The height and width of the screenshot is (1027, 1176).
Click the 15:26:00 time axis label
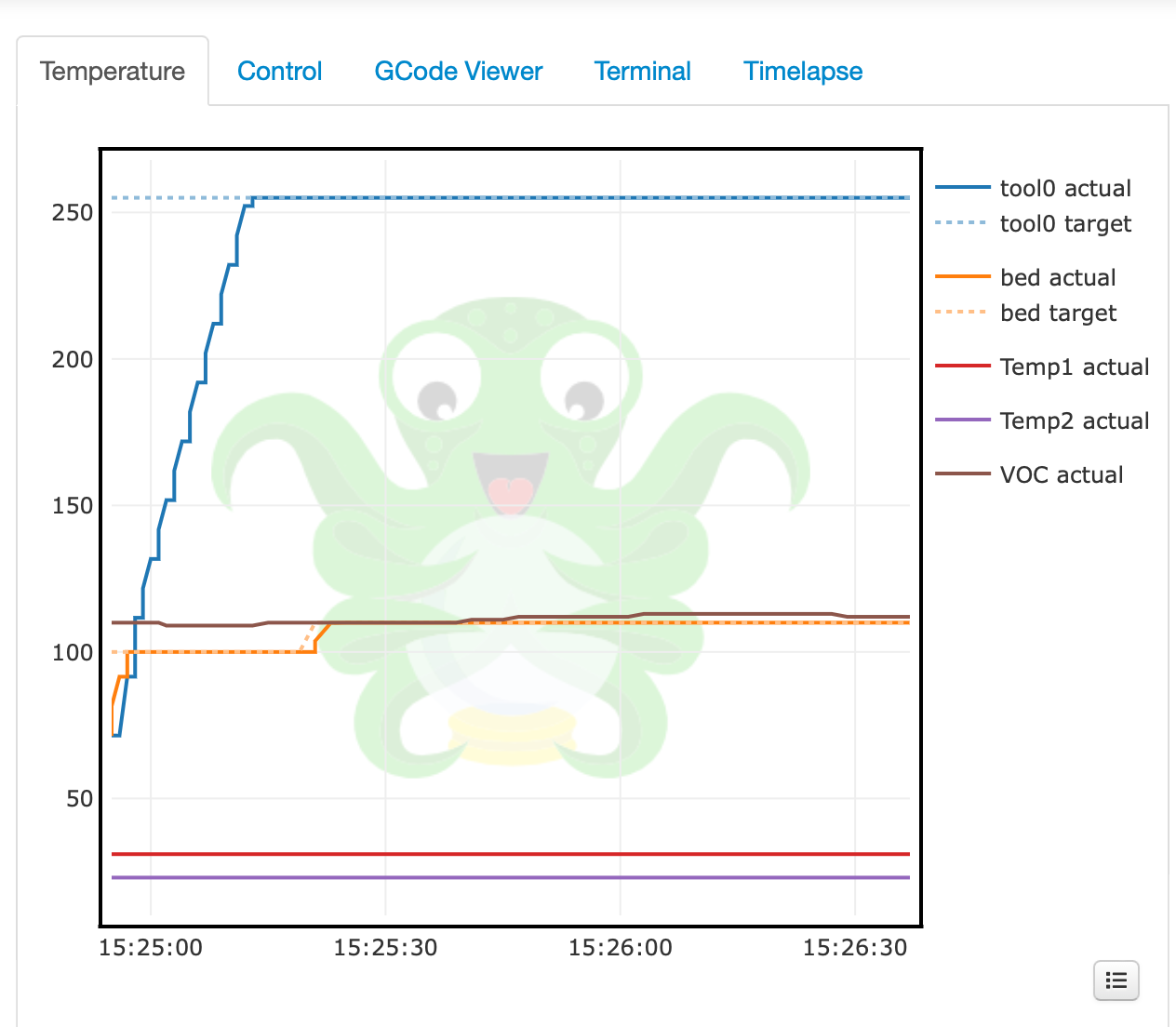point(621,948)
